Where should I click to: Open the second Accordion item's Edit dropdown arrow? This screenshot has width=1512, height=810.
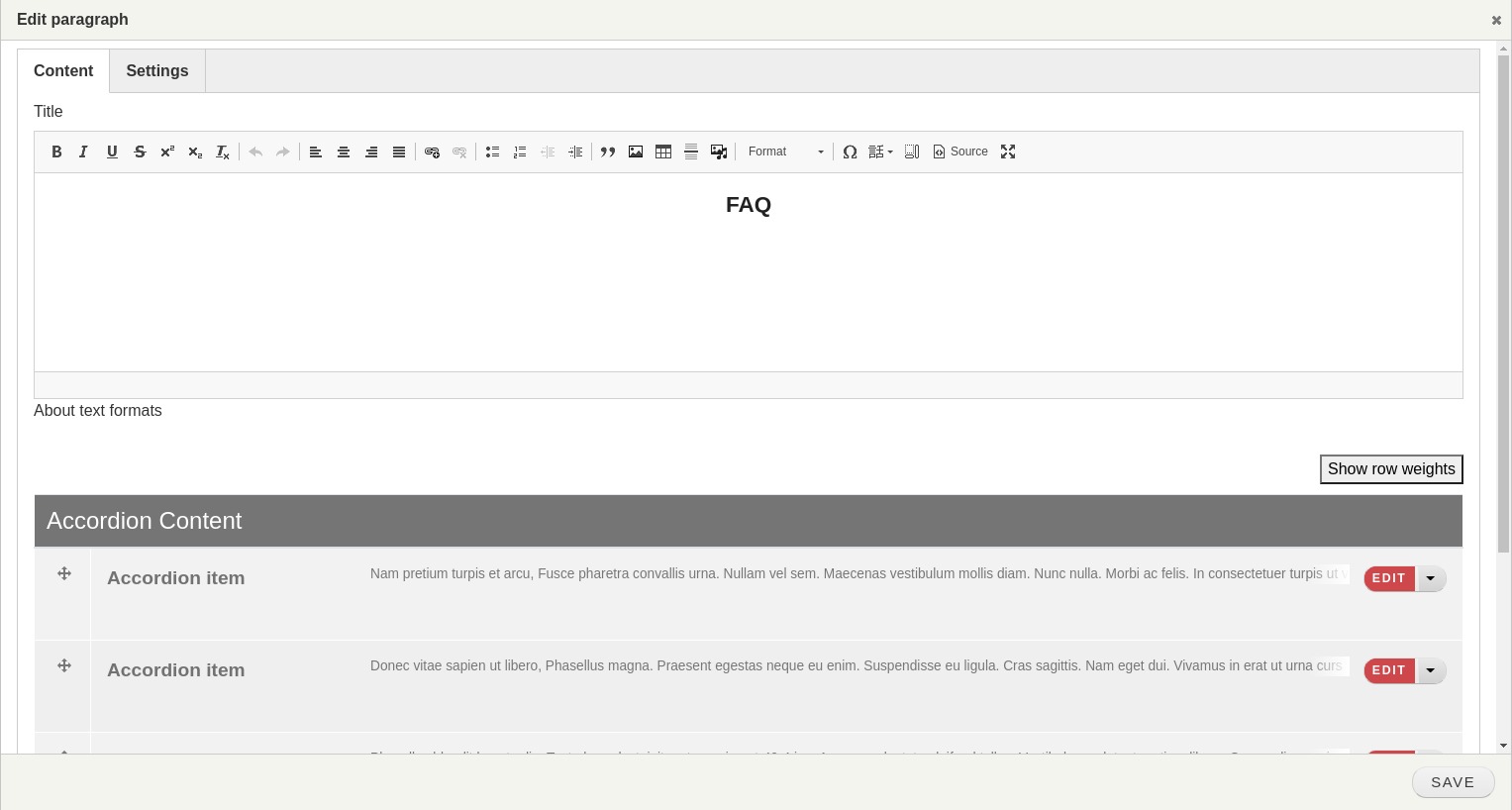pos(1430,670)
